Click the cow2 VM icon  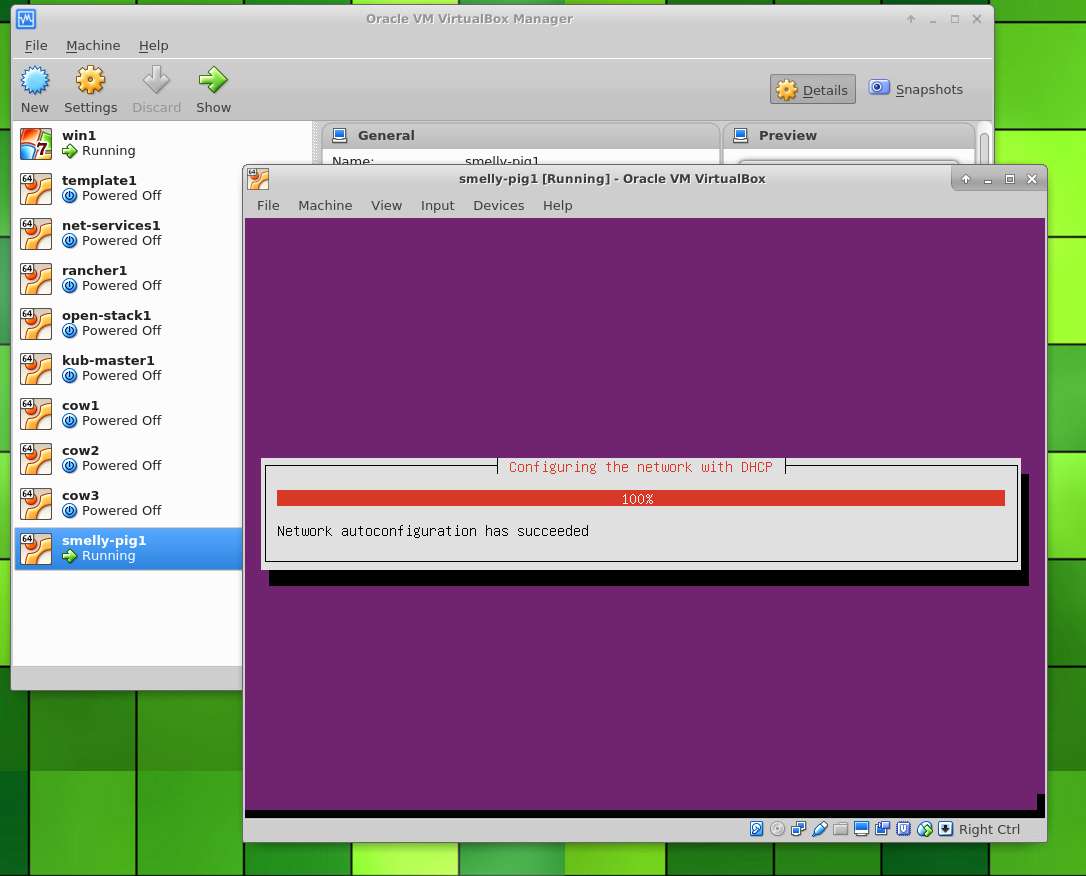coord(35,458)
